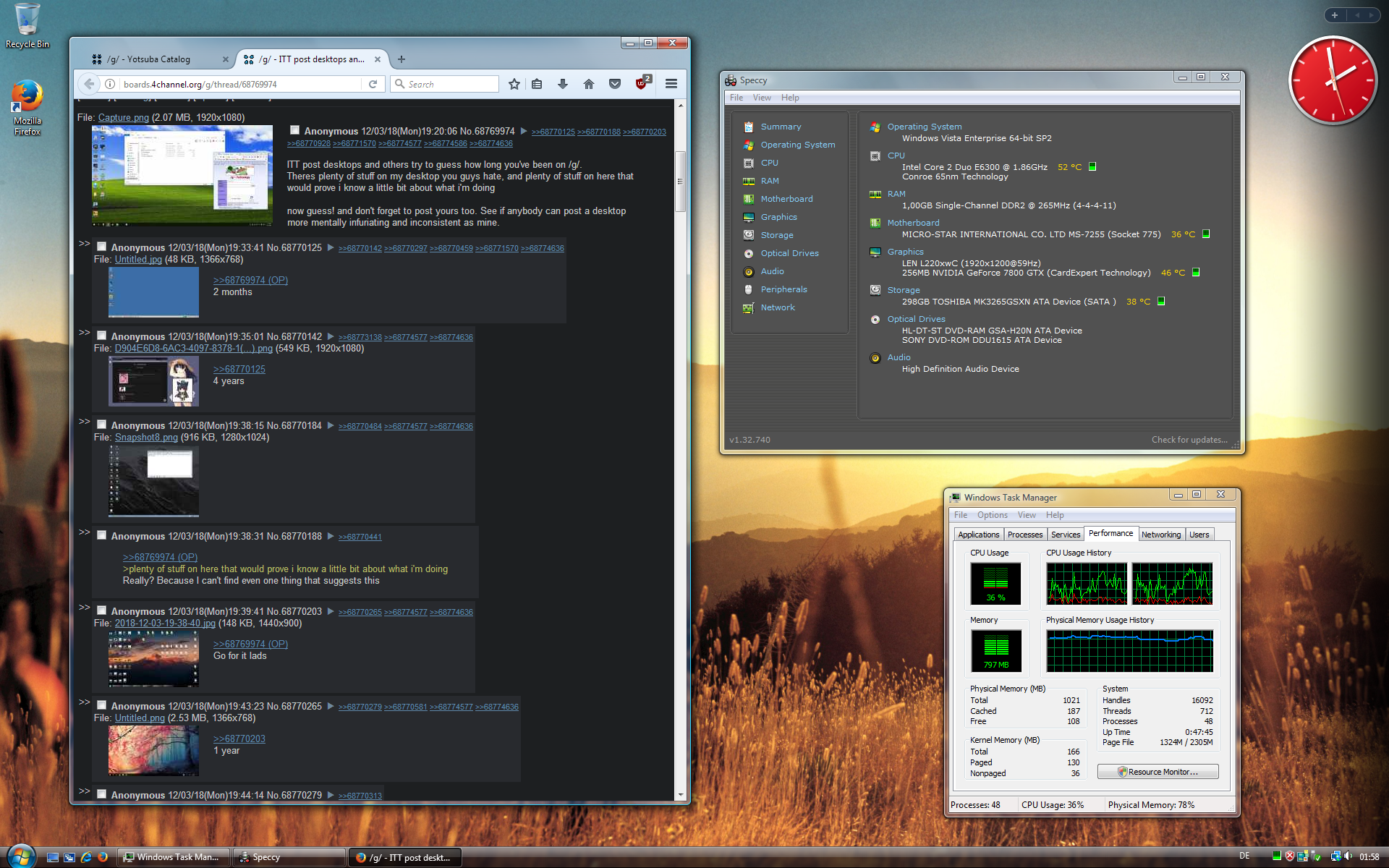Open uBlock Origin extension icon

pos(642,82)
